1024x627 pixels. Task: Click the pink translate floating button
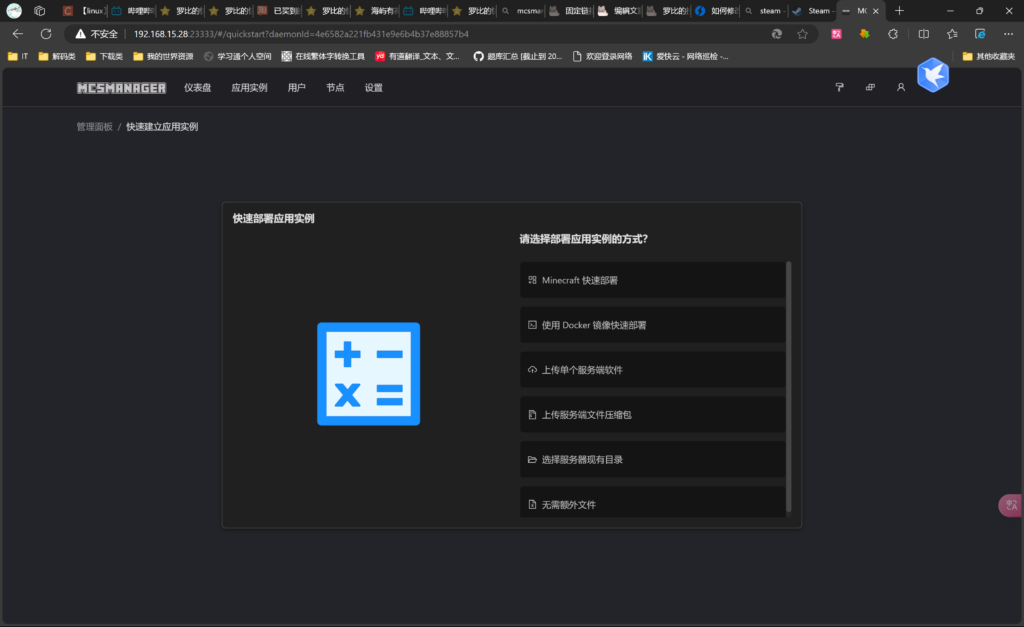[x=1009, y=505]
